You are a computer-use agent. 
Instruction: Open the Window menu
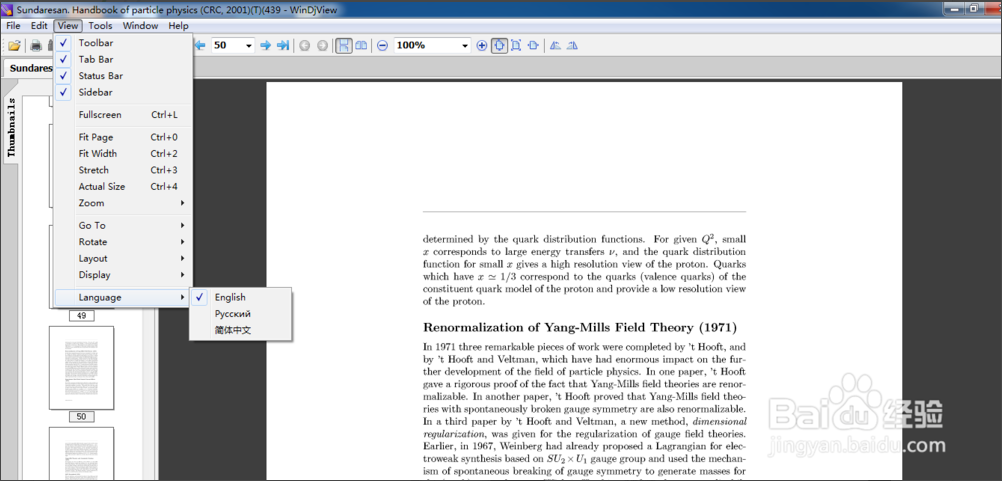[141, 26]
